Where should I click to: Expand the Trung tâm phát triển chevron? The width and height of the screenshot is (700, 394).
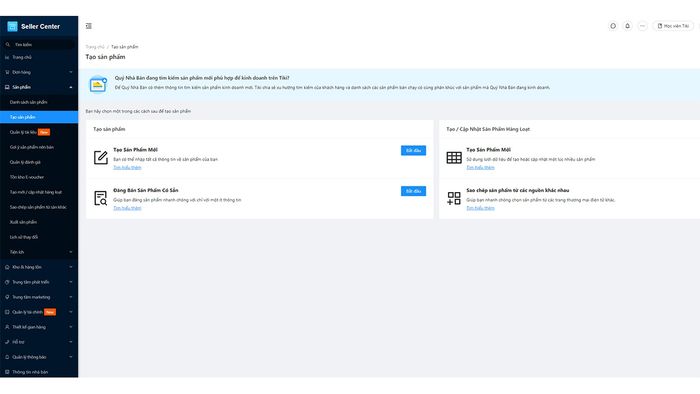click(x=71, y=282)
